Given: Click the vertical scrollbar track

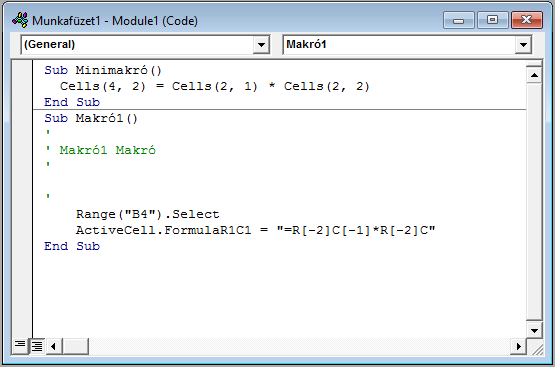Looking at the screenshot, I should click(x=534, y=202).
